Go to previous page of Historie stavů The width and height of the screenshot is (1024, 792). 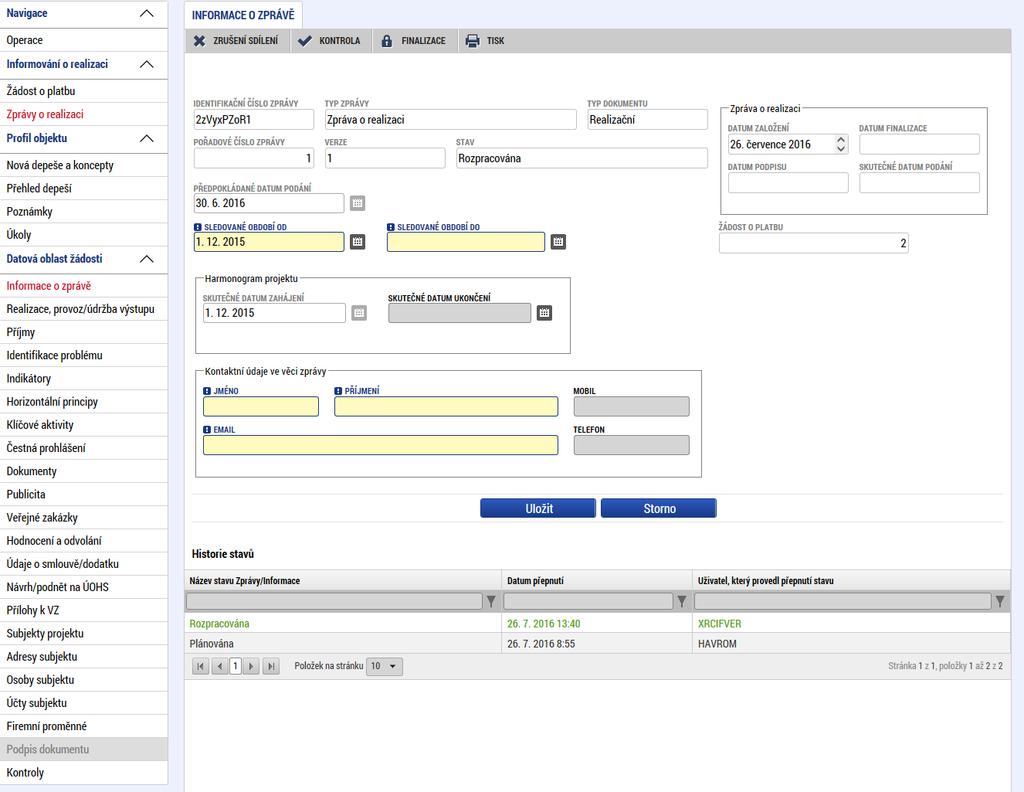(x=219, y=666)
